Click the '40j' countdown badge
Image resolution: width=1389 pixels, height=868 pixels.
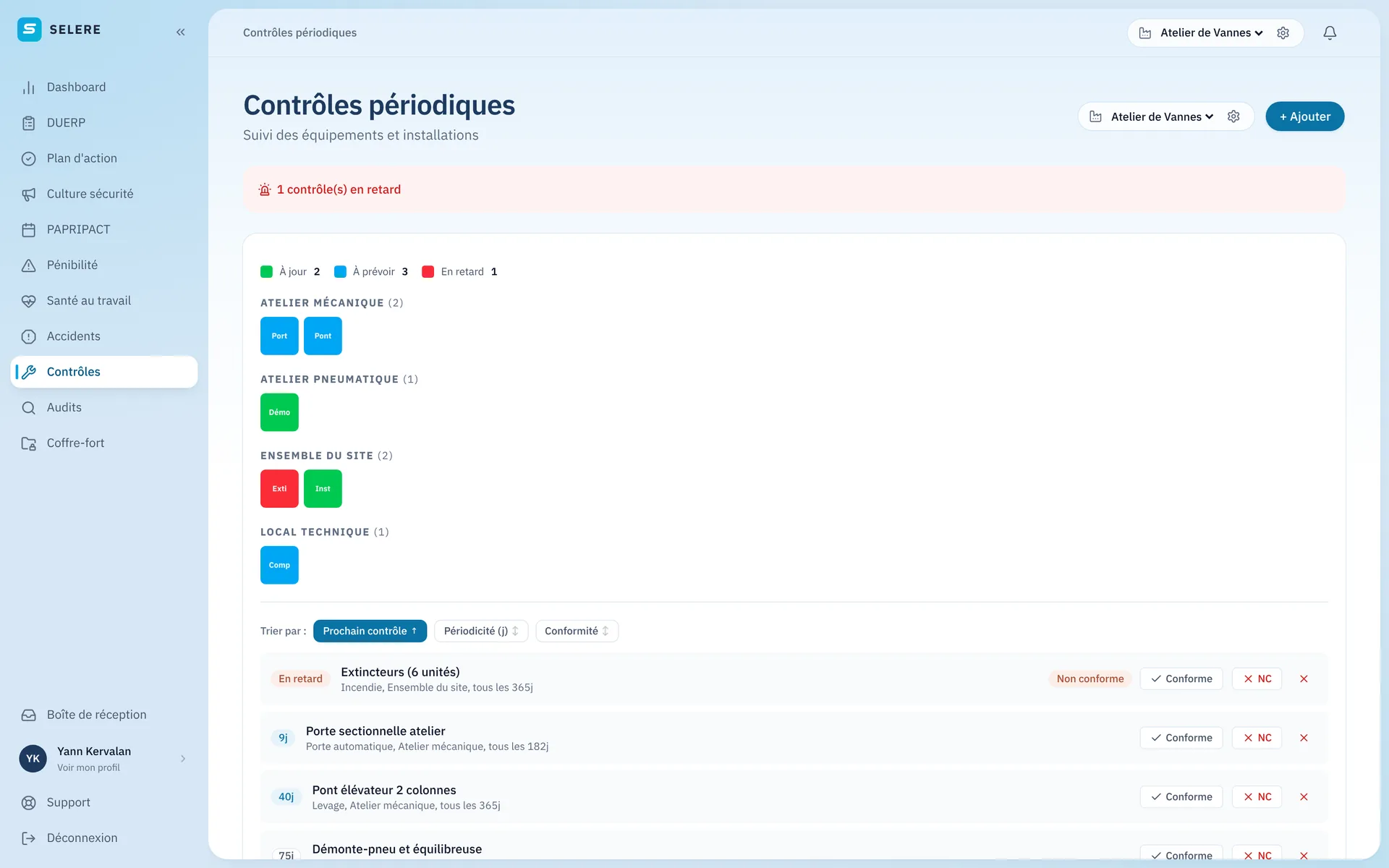tap(286, 796)
